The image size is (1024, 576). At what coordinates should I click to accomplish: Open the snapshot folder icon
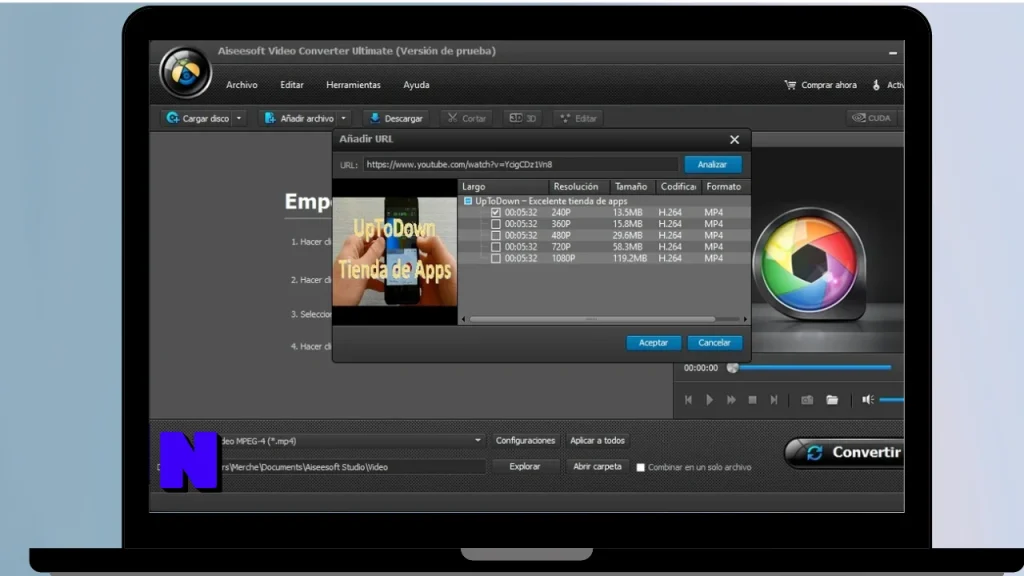832,400
